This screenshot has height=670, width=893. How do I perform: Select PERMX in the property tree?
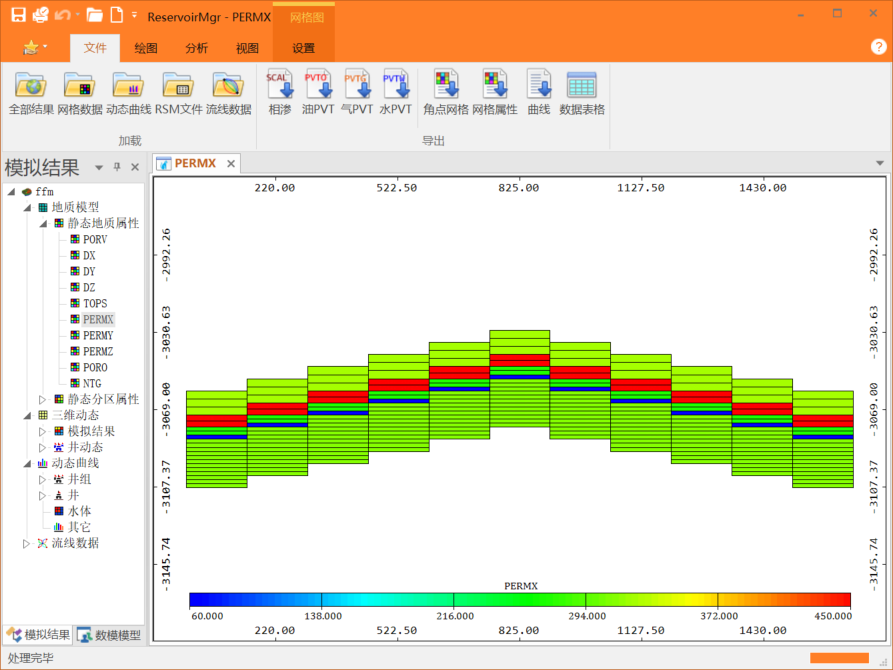pos(98,319)
